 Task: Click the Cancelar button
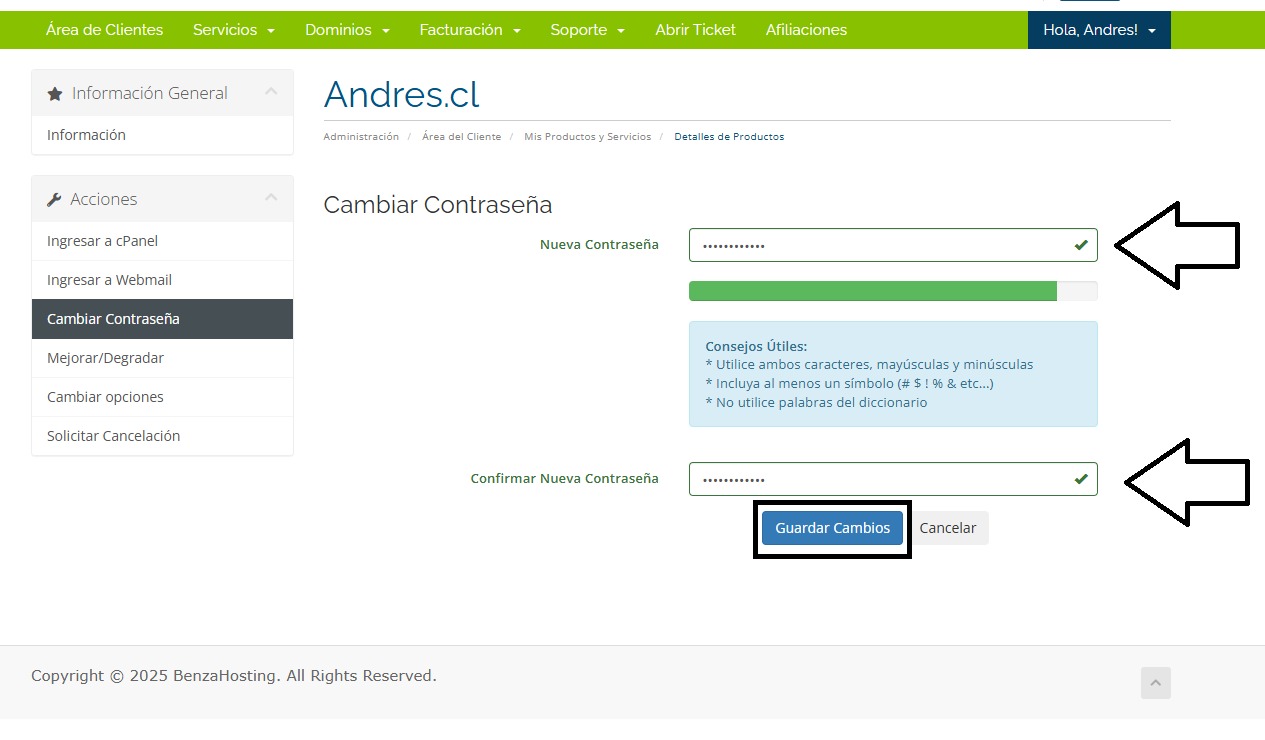tap(948, 528)
